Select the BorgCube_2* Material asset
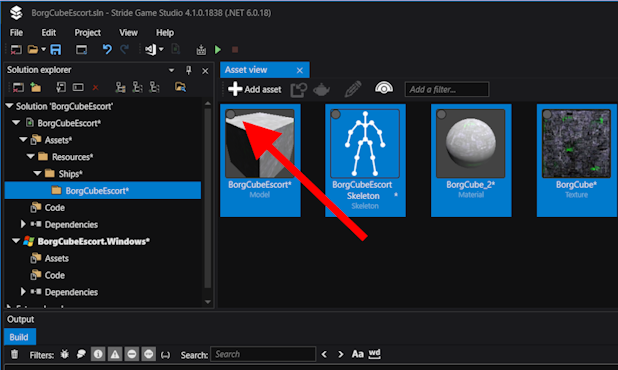Image resolution: width=618 pixels, height=370 pixels. point(471,160)
